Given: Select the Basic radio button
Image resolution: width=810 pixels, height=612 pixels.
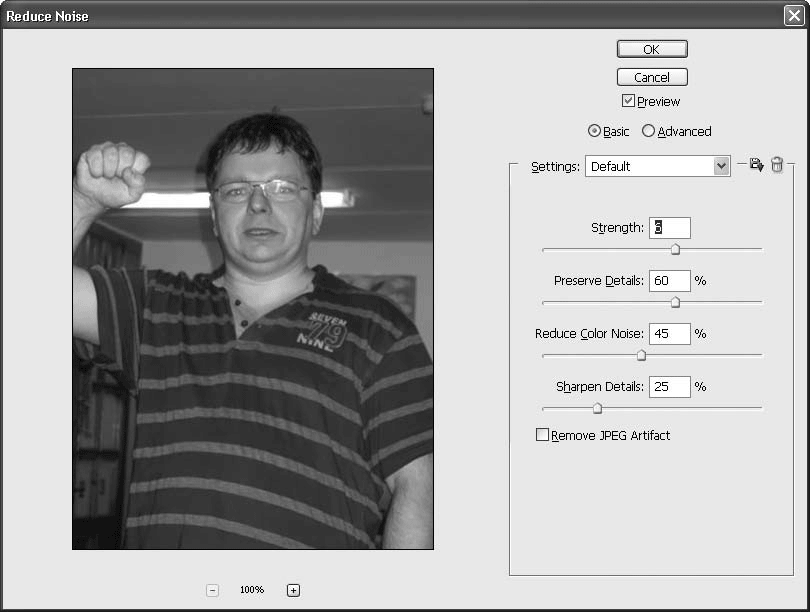Looking at the screenshot, I should coord(594,131).
